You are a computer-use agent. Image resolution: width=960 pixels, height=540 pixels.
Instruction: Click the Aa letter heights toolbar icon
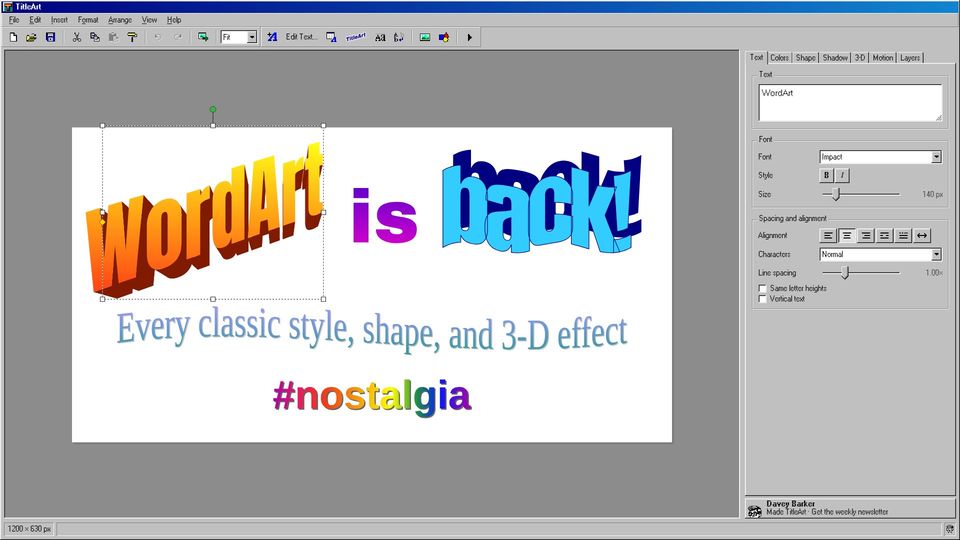click(380, 37)
